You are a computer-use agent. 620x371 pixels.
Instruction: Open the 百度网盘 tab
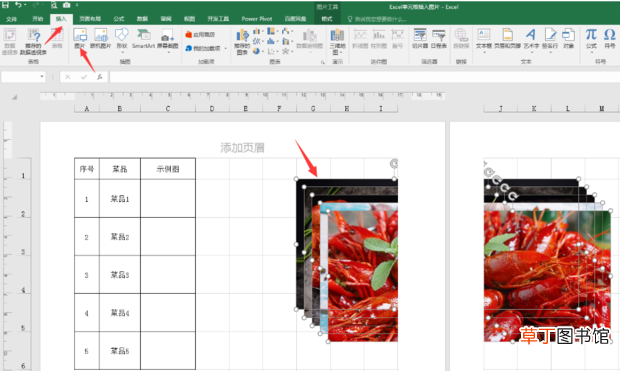tap(295, 19)
